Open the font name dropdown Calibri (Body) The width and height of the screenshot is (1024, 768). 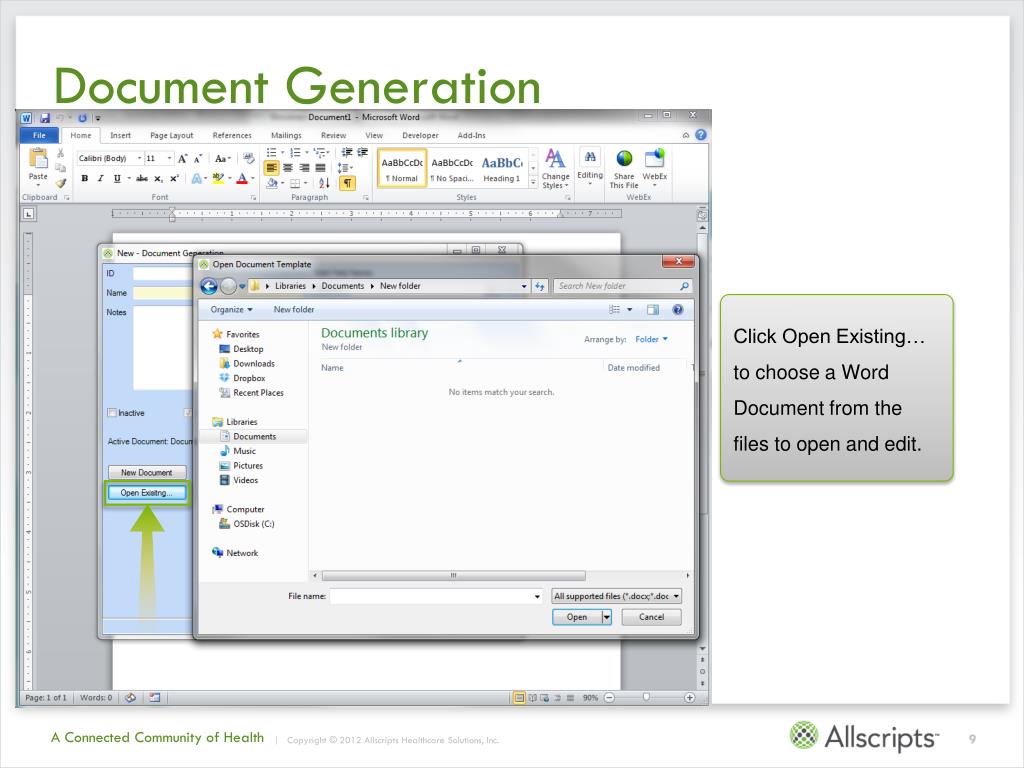click(x=139, y=158)
